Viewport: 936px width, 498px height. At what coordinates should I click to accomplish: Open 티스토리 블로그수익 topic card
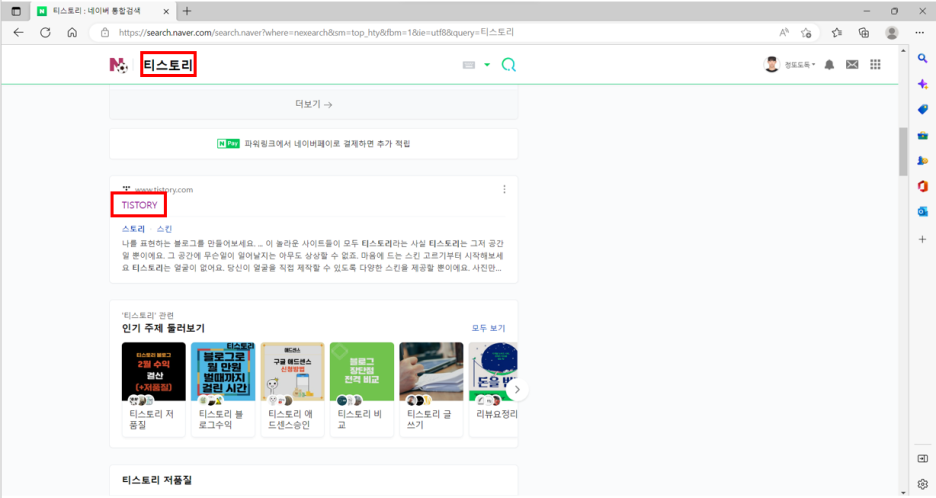(x=223, y=389)
